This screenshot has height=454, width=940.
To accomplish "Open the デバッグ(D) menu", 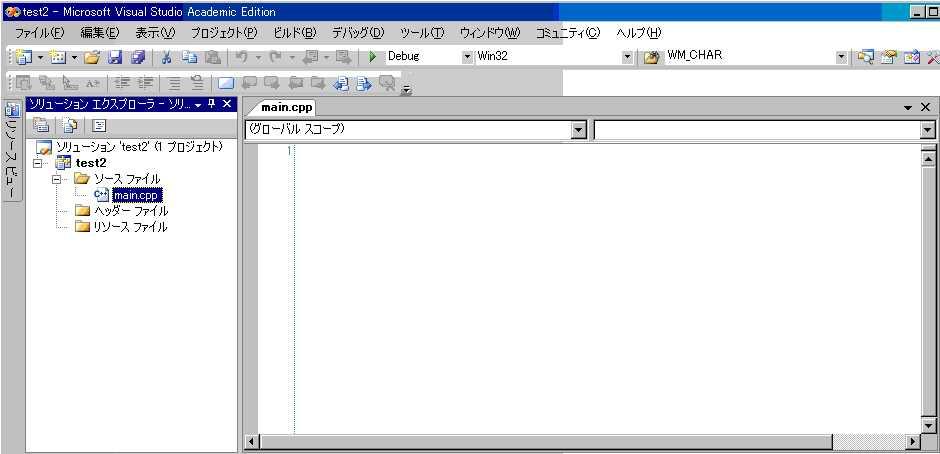I will click(357, 32).
